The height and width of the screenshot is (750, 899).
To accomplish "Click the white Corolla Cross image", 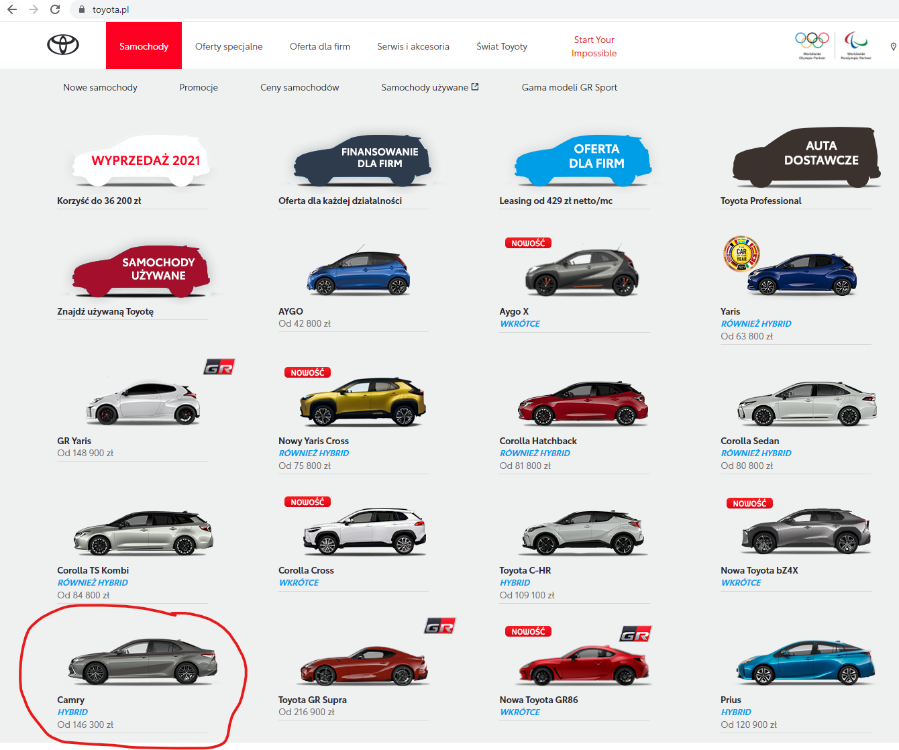I will (x=365, y=530).
